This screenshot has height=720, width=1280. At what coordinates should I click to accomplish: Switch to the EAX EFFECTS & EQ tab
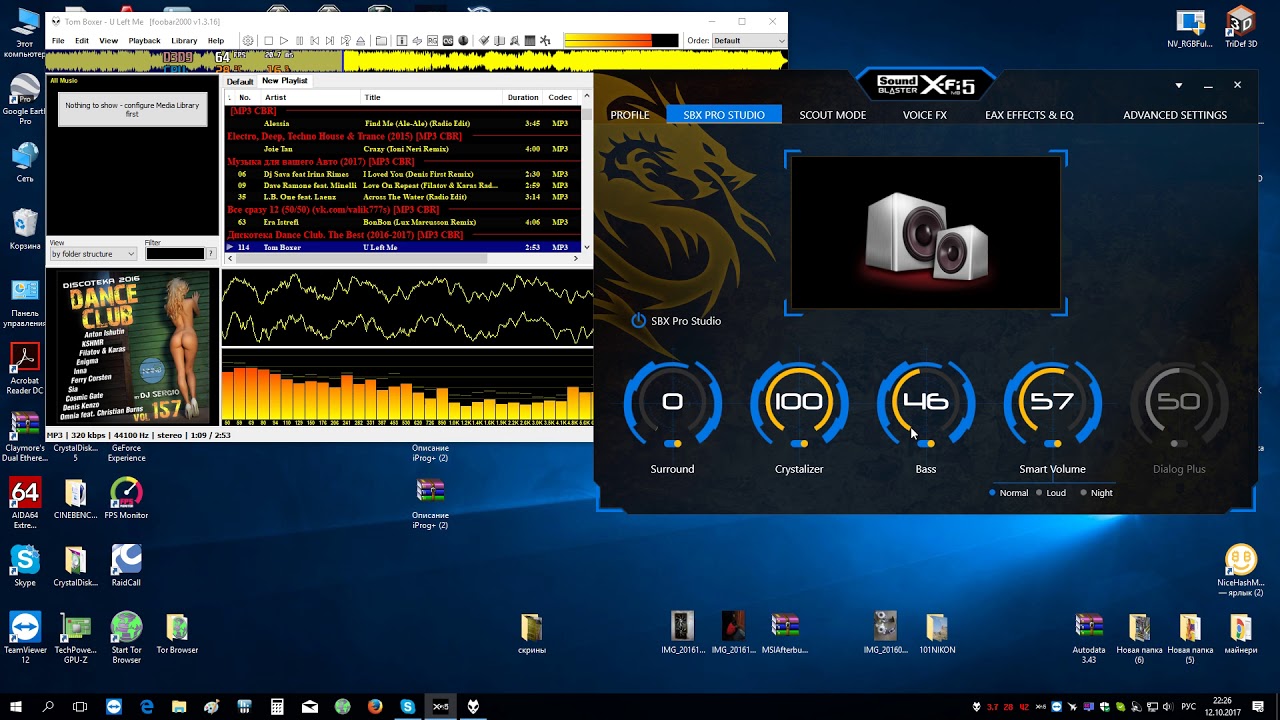pyautogui.click(x=1029, y=115)
